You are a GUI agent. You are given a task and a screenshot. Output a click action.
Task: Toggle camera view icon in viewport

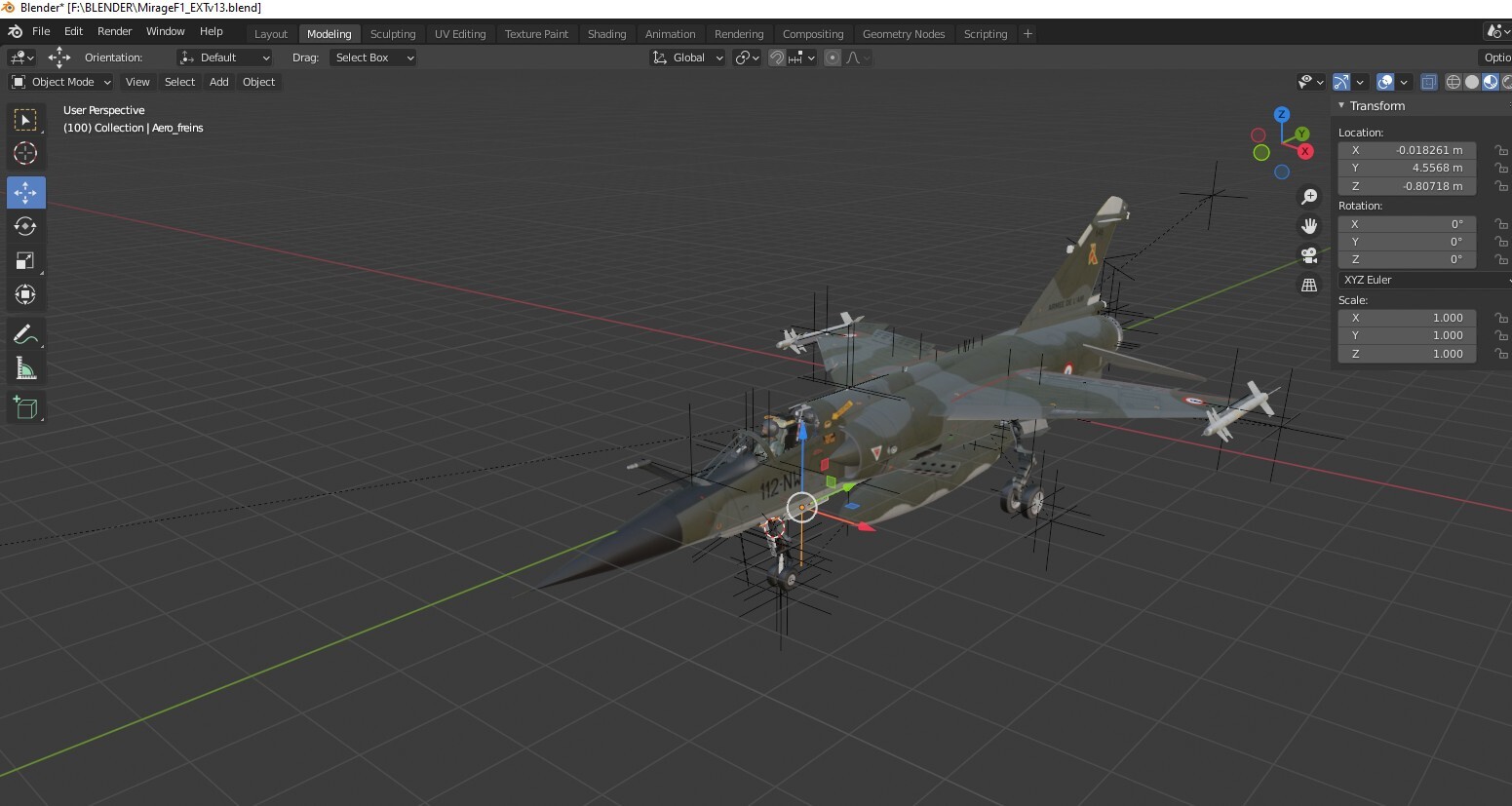1309,255
